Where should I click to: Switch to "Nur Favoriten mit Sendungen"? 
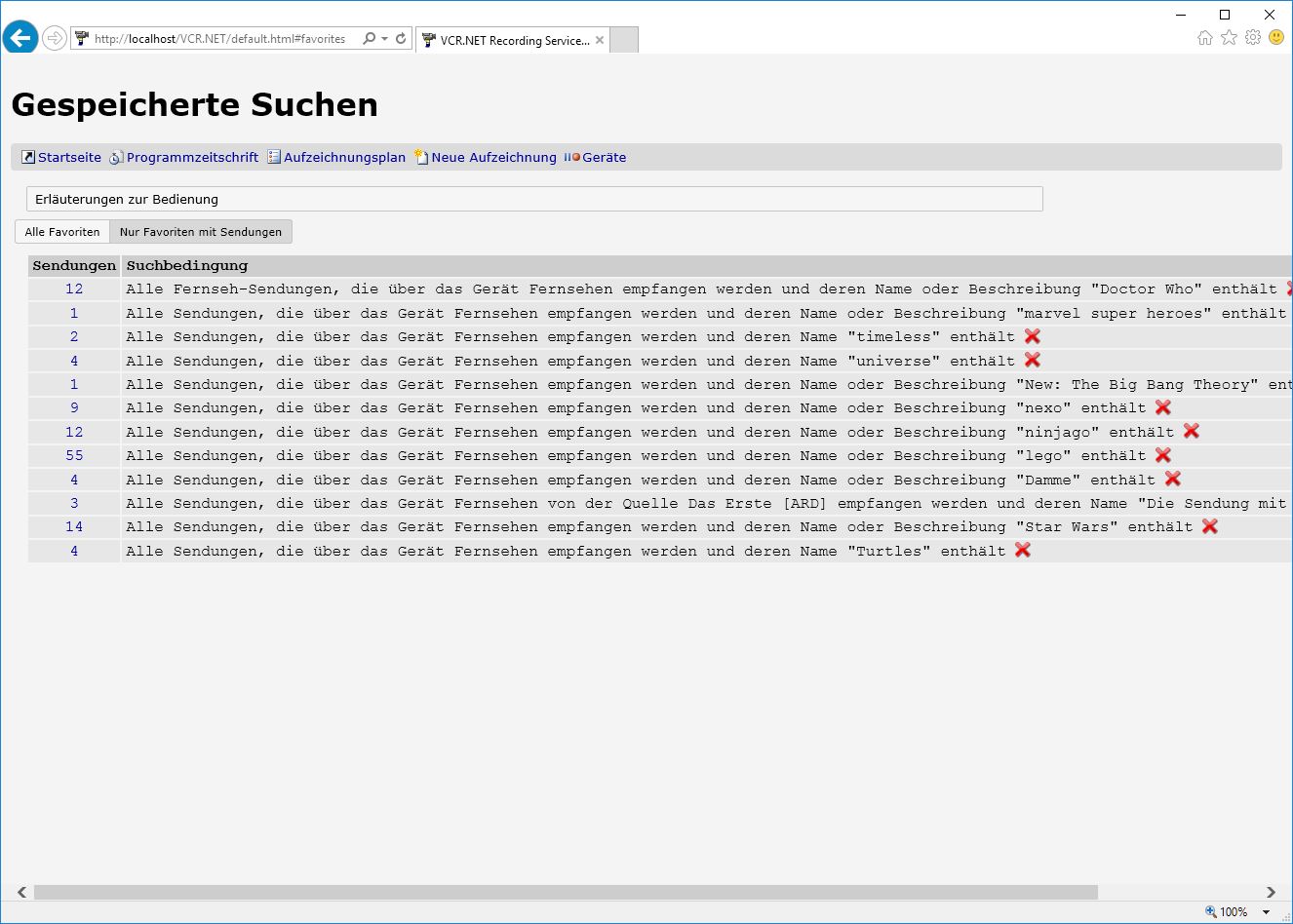200,232
